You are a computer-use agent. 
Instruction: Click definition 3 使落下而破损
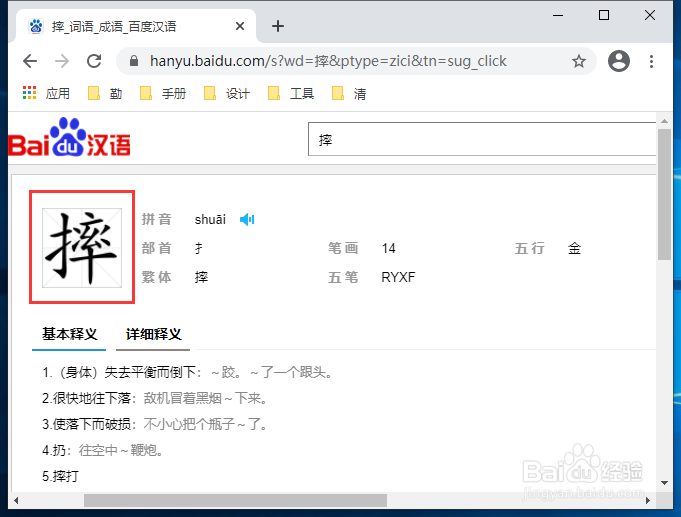click(155, 424)
